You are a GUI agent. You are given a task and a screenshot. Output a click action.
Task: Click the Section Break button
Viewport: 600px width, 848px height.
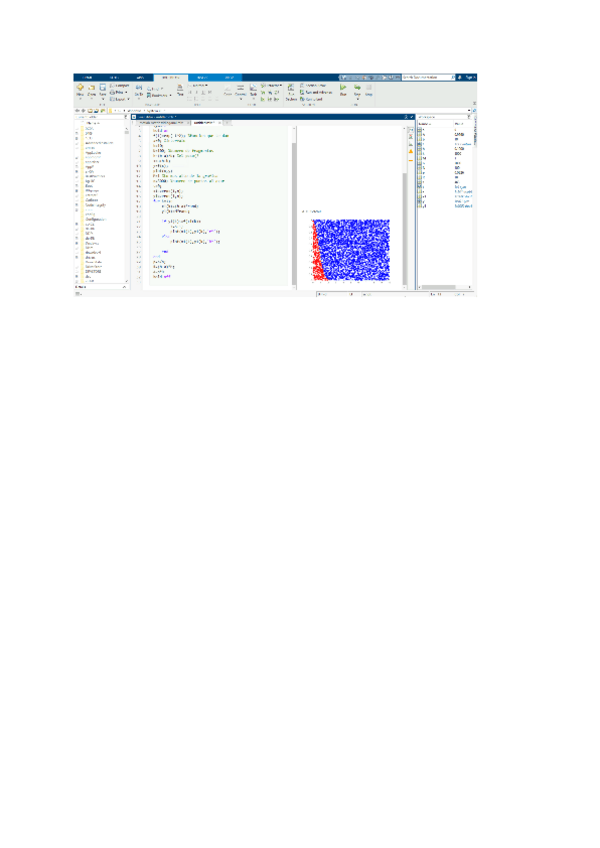click(x=313, y=85)
